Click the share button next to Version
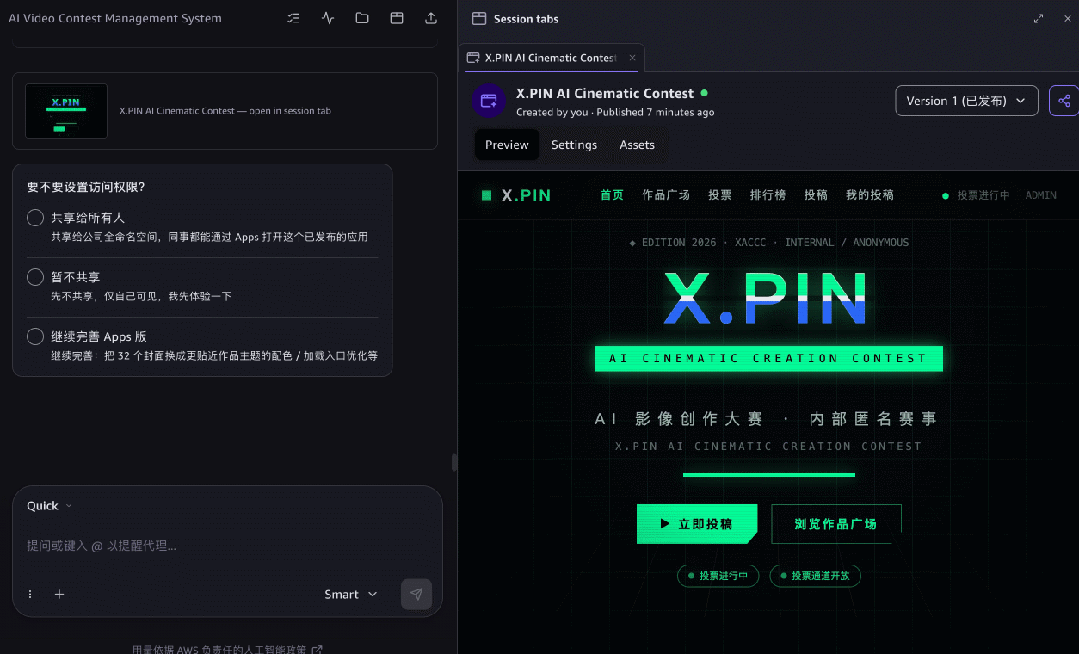Image resolution: width=1079 pixels, height=654 pixels. pyautogui.click(x=1064, y=101)
